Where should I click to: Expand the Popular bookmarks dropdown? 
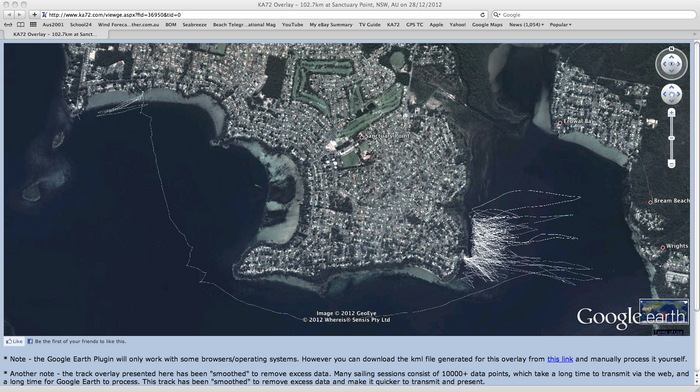(x=560, y=25)
